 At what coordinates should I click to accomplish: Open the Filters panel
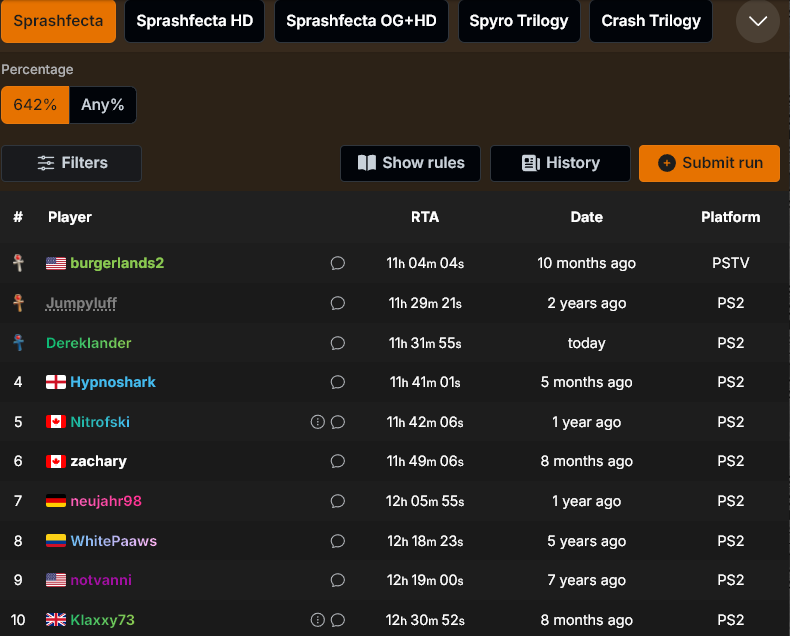tap(72, 163)
